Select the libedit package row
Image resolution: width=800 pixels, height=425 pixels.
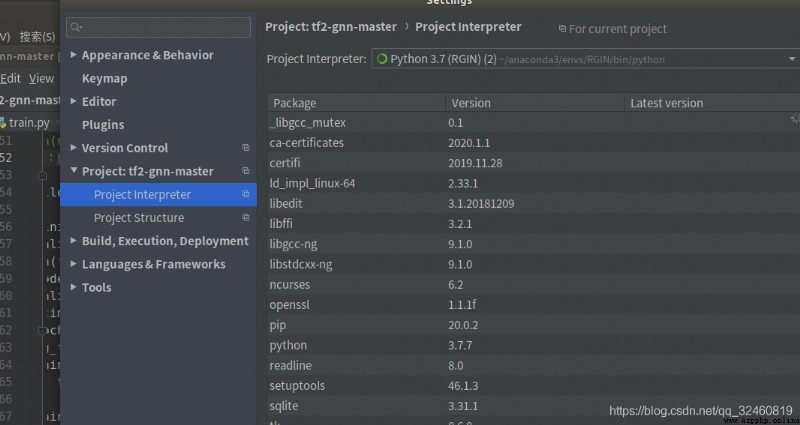point(533,204)
